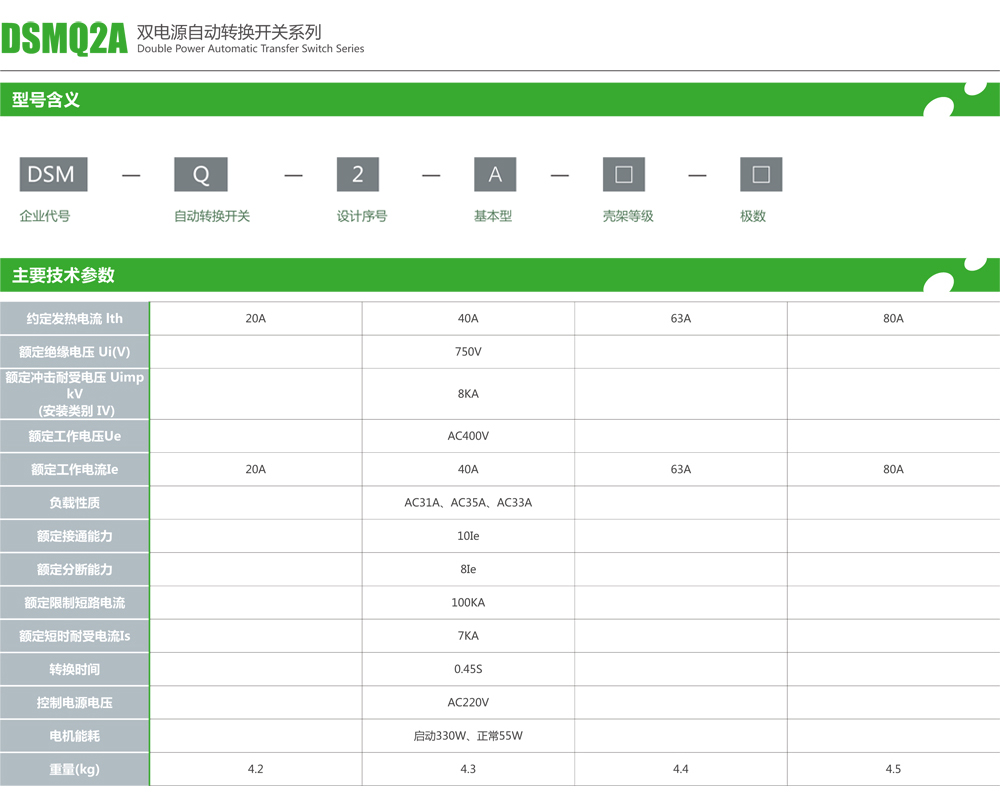Select the 壳架等级 label

[x=628, y=216]
